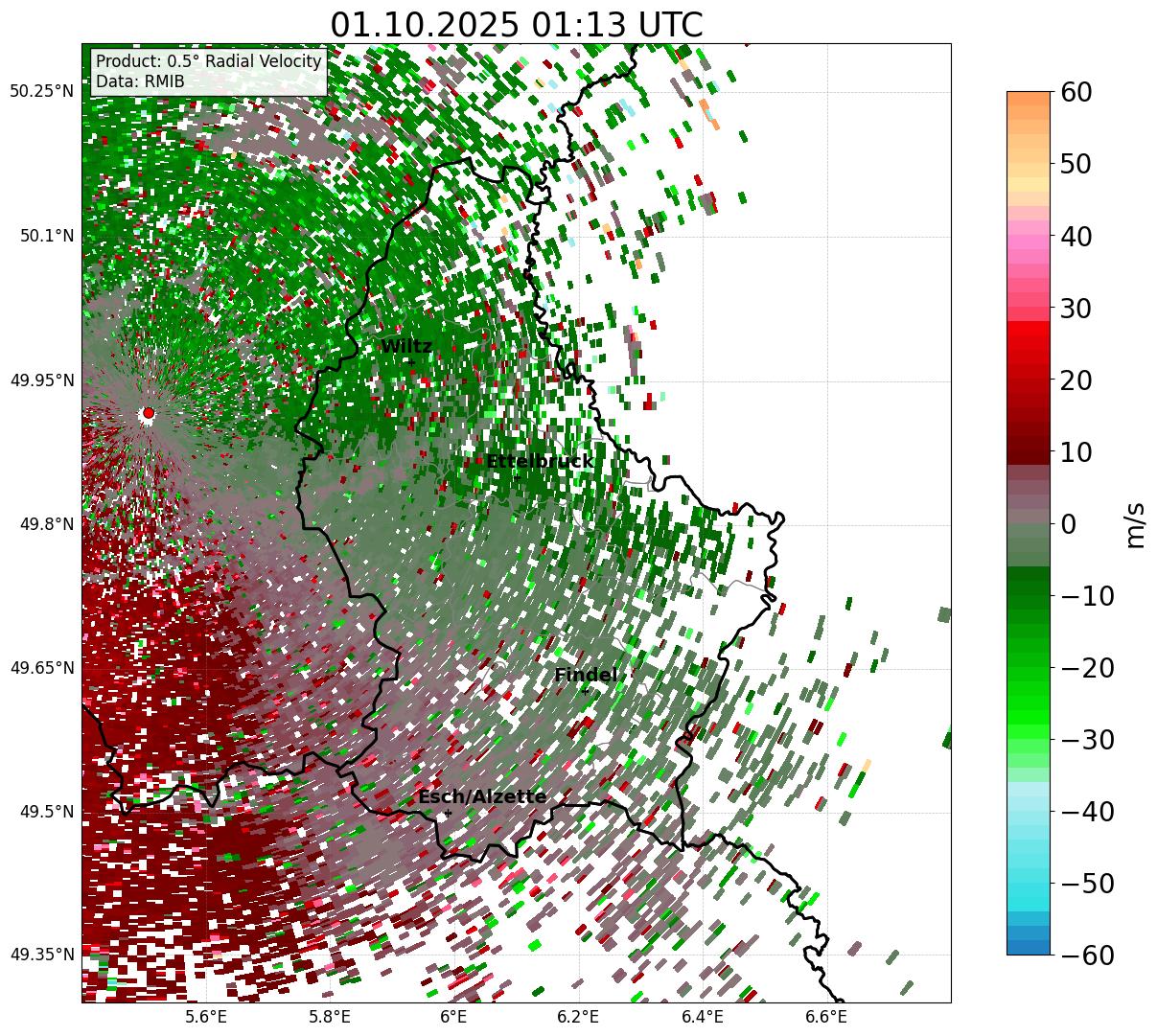Click the blue band ending the colorbar
The image size is (1157, 1036).
click(1029, 947)
